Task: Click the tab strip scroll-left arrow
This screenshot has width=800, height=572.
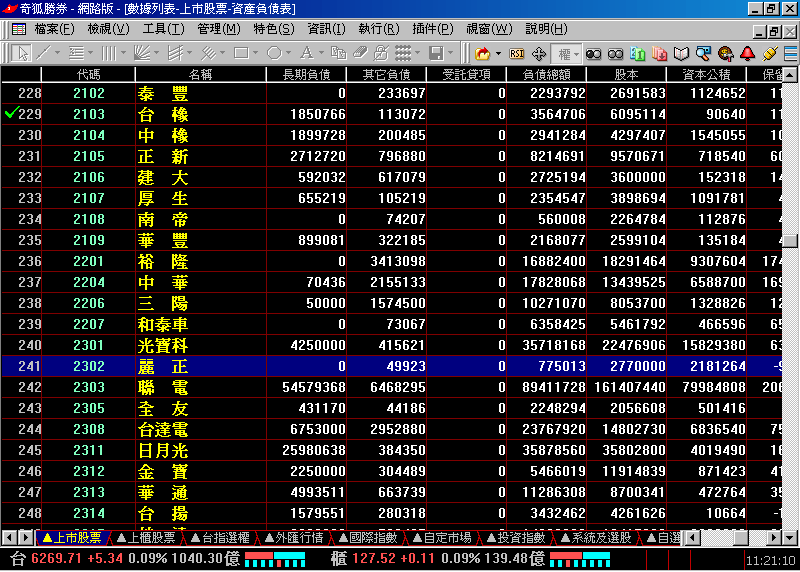Action: 9,537
